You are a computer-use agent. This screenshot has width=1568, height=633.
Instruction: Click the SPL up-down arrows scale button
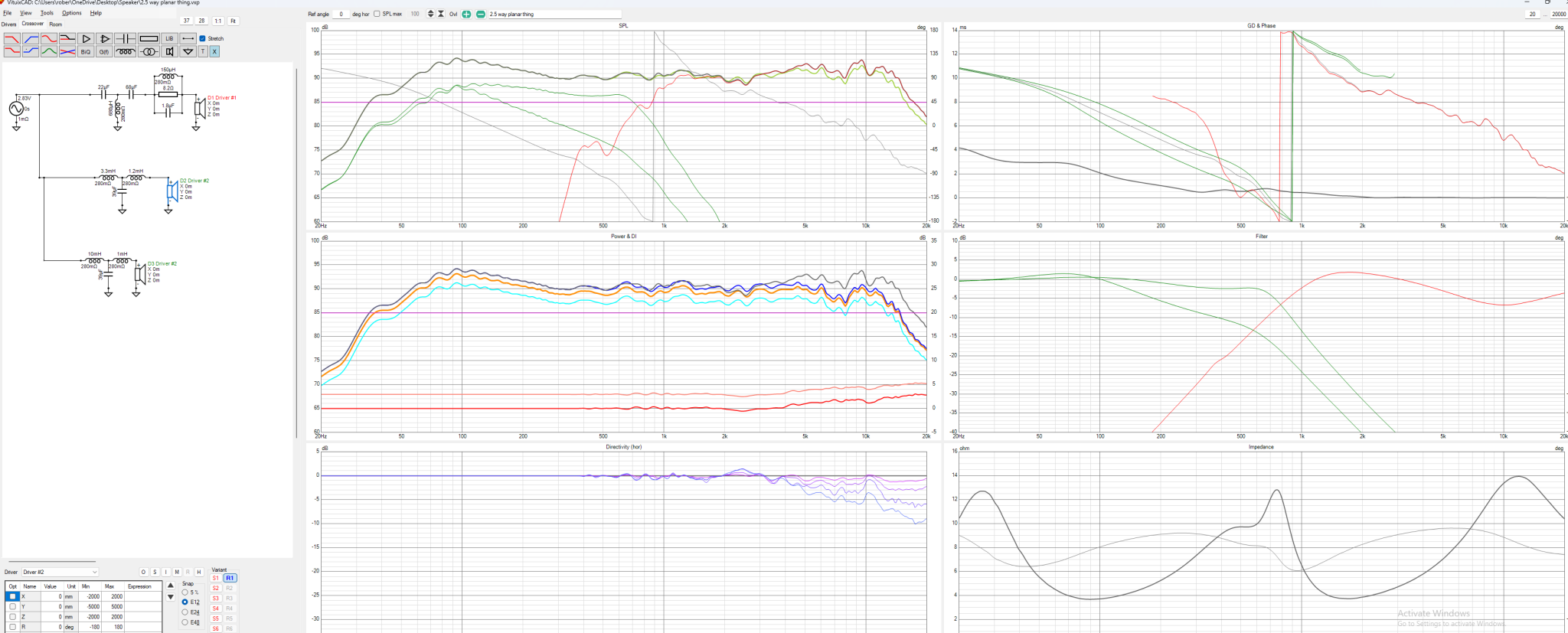[x=430, y=14]
